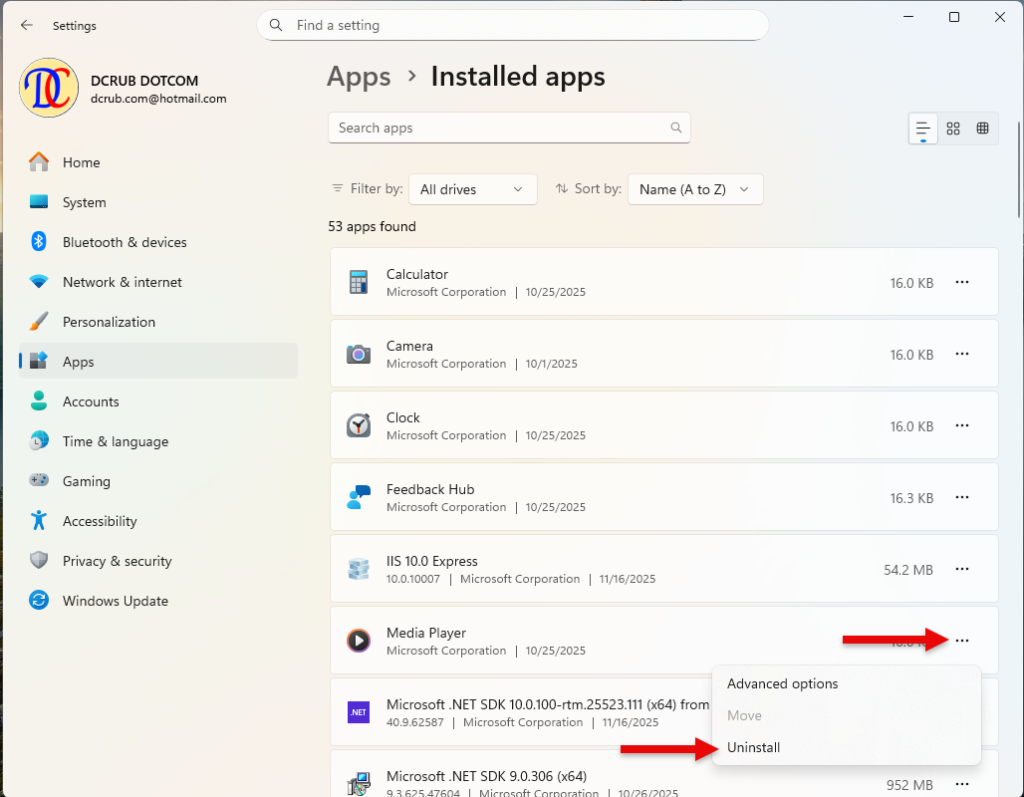Screen dimensions: 1024x797
Task: Open more options for IIS 10.0 Express
Action: pyautogui.click(x=962, y=570)
